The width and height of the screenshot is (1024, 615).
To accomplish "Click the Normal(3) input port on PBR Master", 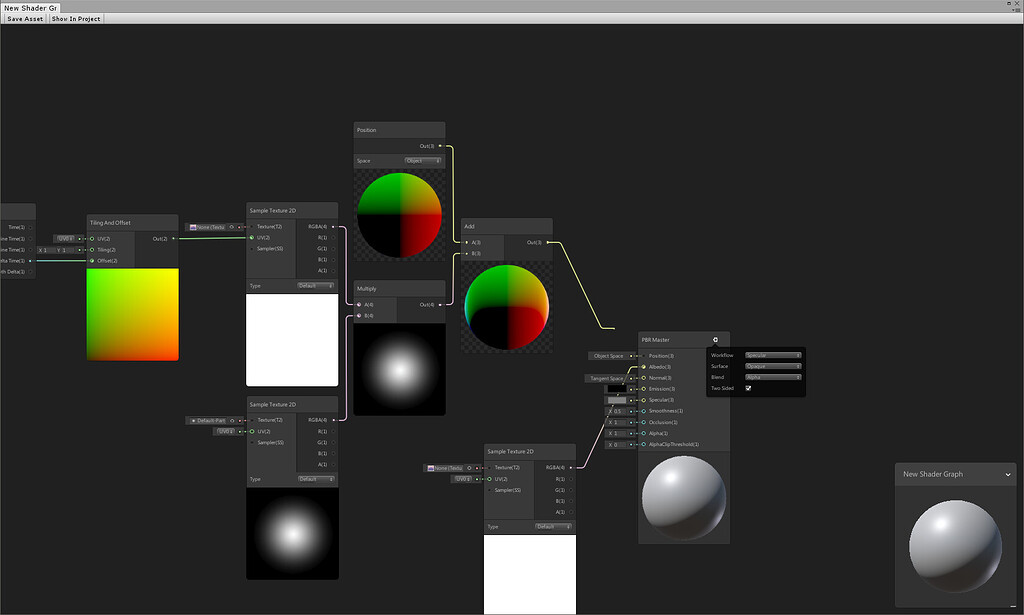I will coord(644,378).
